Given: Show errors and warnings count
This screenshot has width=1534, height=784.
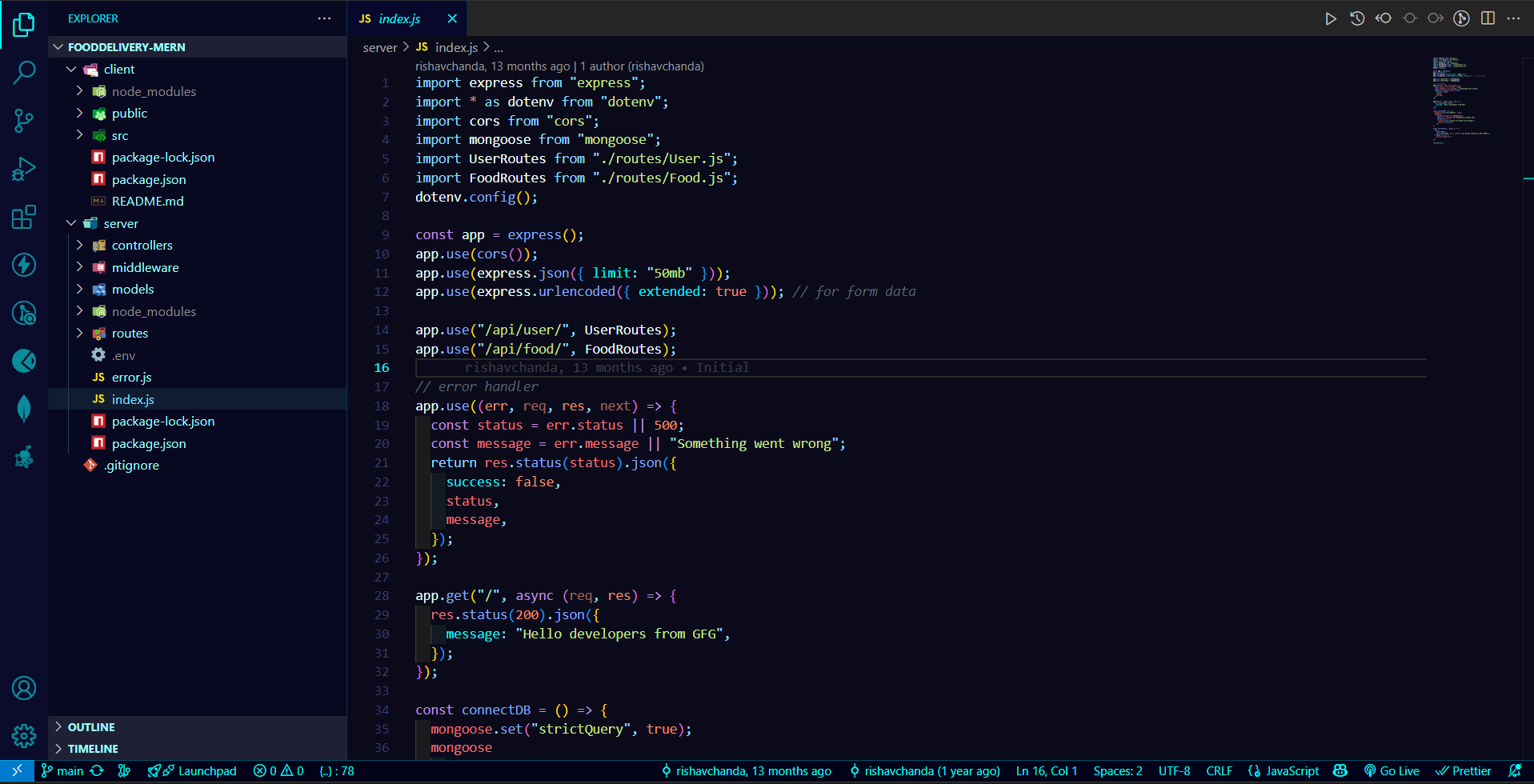Looking at the screenshot, I should (278, 771).
